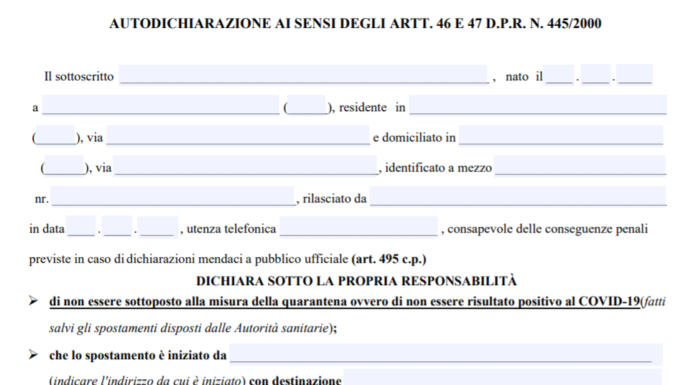
Task: Click the 'nr.' document number field
Action: pyautogui.click(x=173, y=196)
